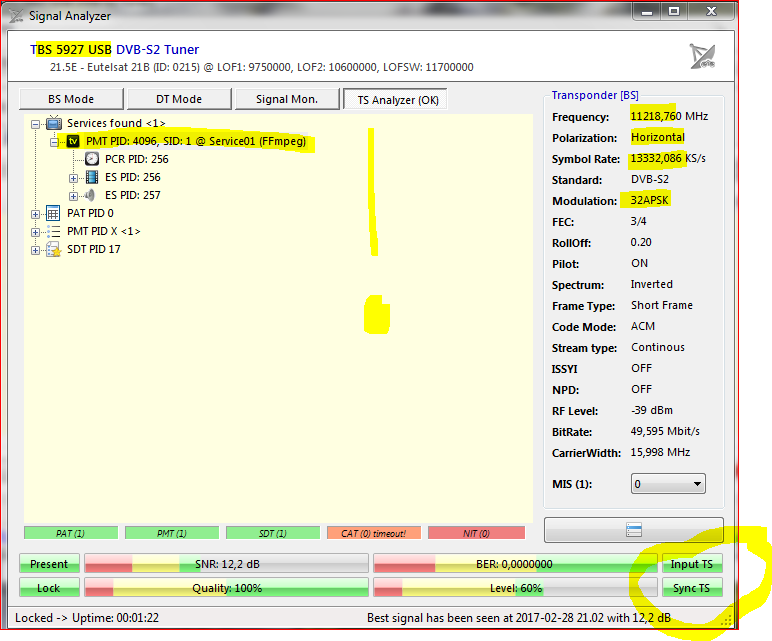This screenshot has width=772, height=641.
Task: Click the SNR 12,2 dB meter bar
Action: (x=225, y=564)
